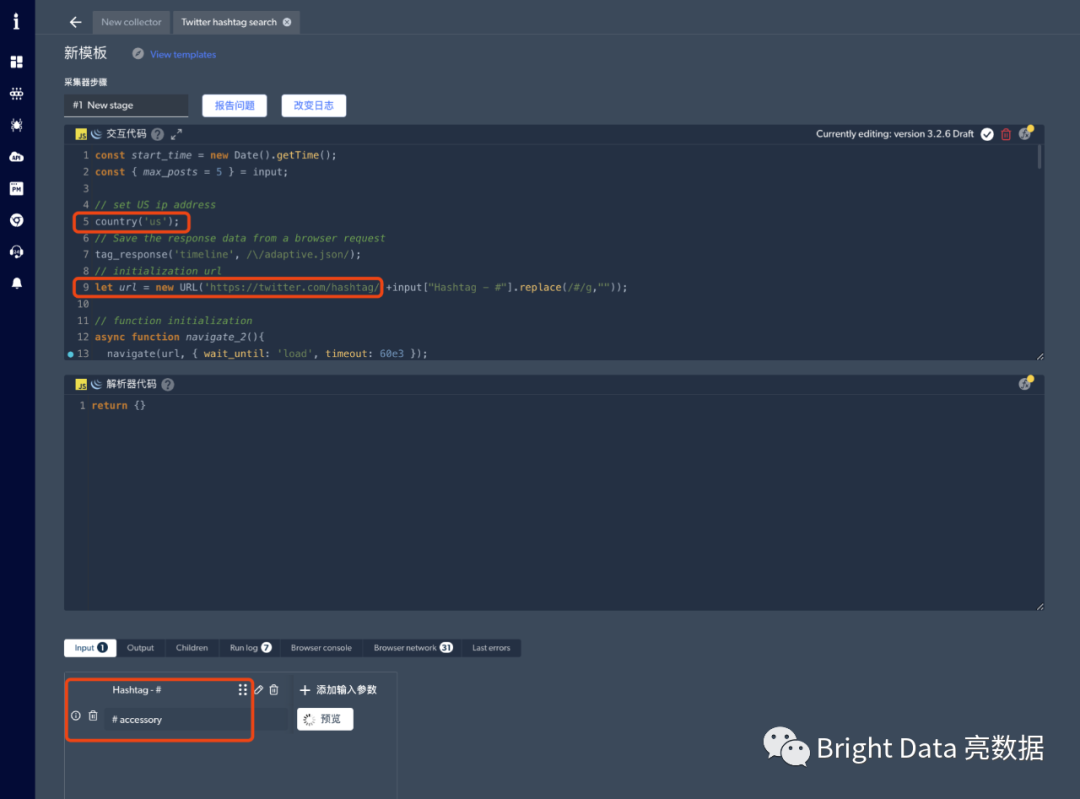Expand the interaction code editor to fullscreen

point(176,134)
